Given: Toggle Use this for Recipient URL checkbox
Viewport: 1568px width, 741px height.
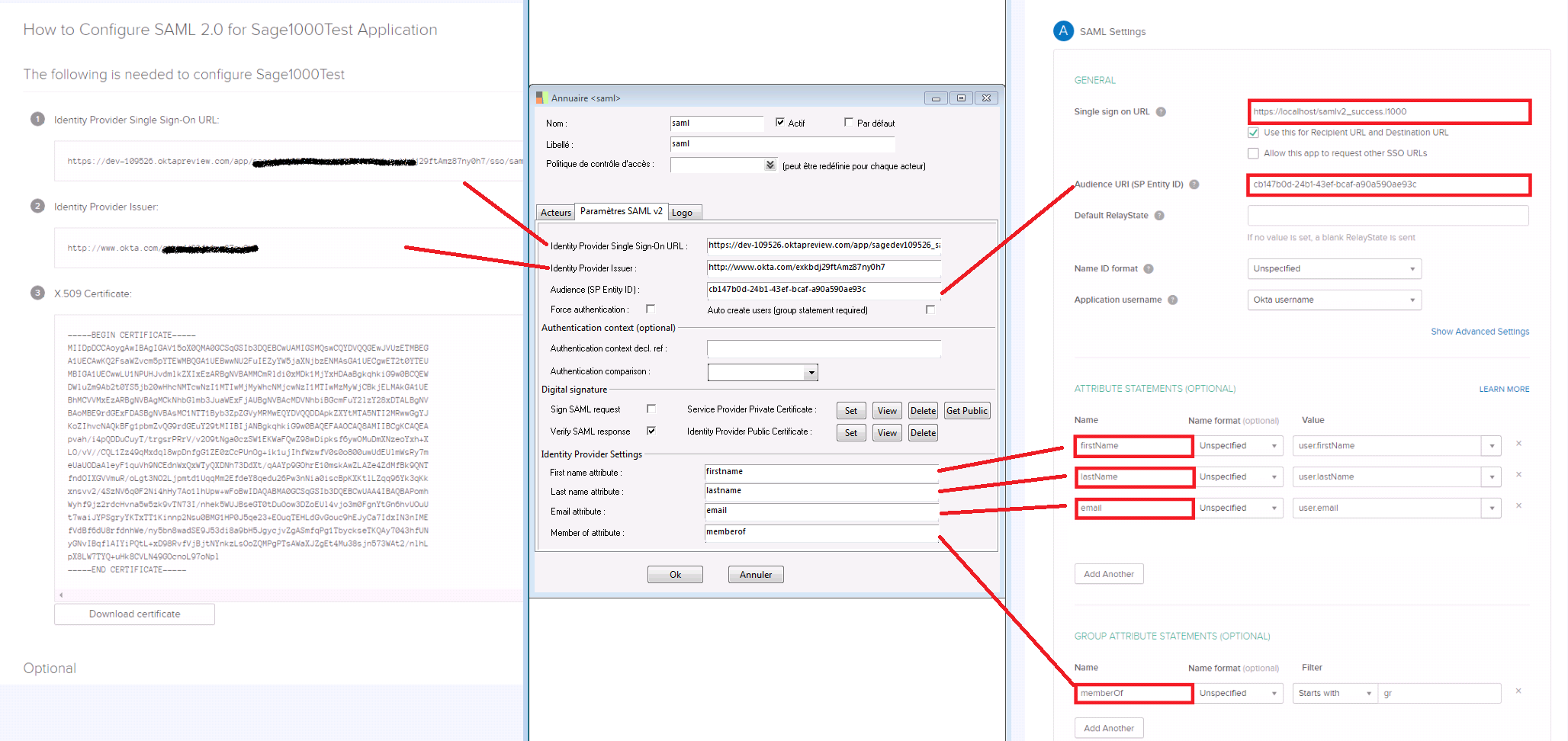Looking at the screenshot, I should 1253,133.
